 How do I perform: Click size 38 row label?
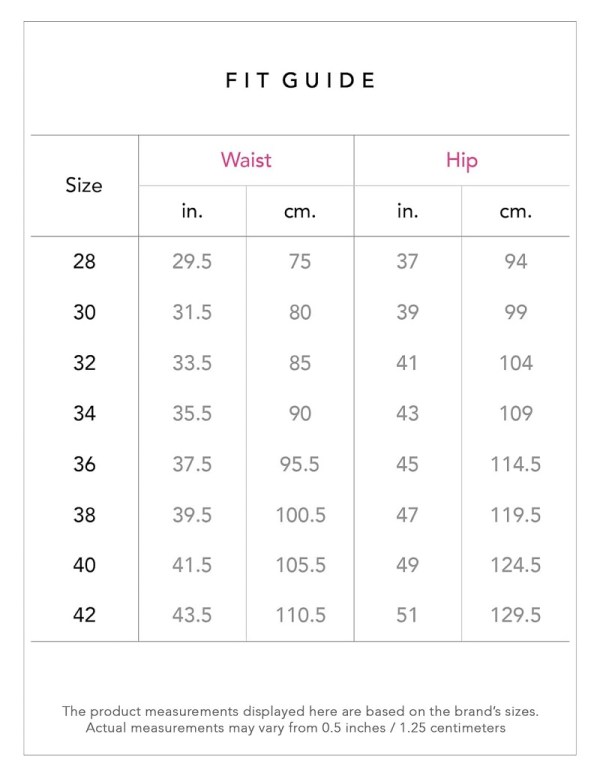click(x=84, y=515)
